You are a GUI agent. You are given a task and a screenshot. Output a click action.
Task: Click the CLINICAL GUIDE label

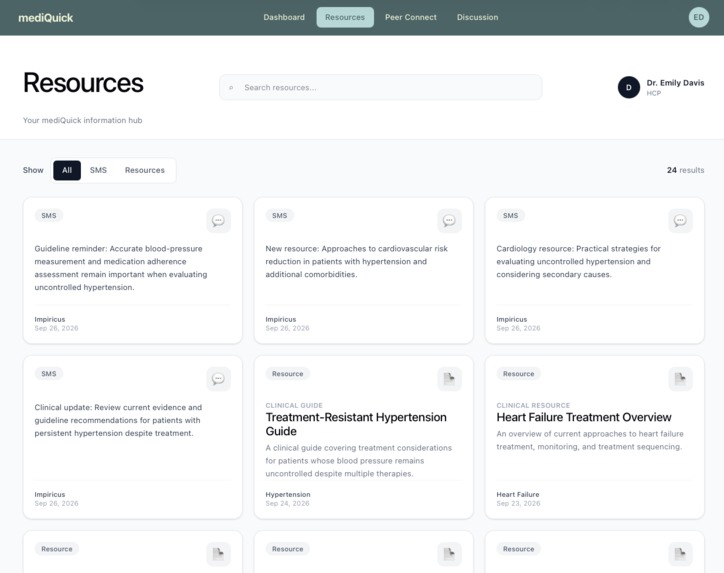coord(294,405)
